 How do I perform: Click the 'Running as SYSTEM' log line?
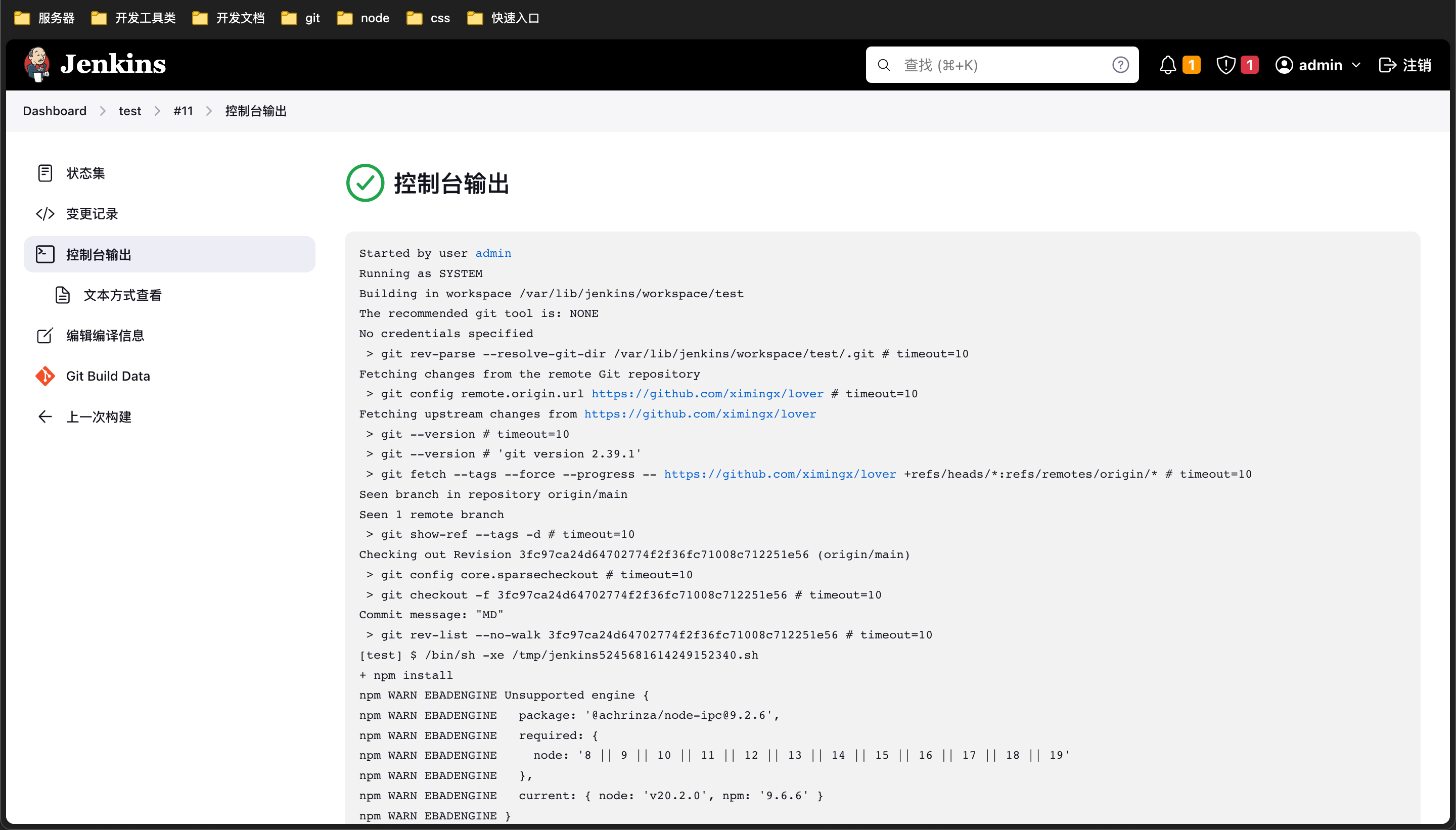(421, 273)
